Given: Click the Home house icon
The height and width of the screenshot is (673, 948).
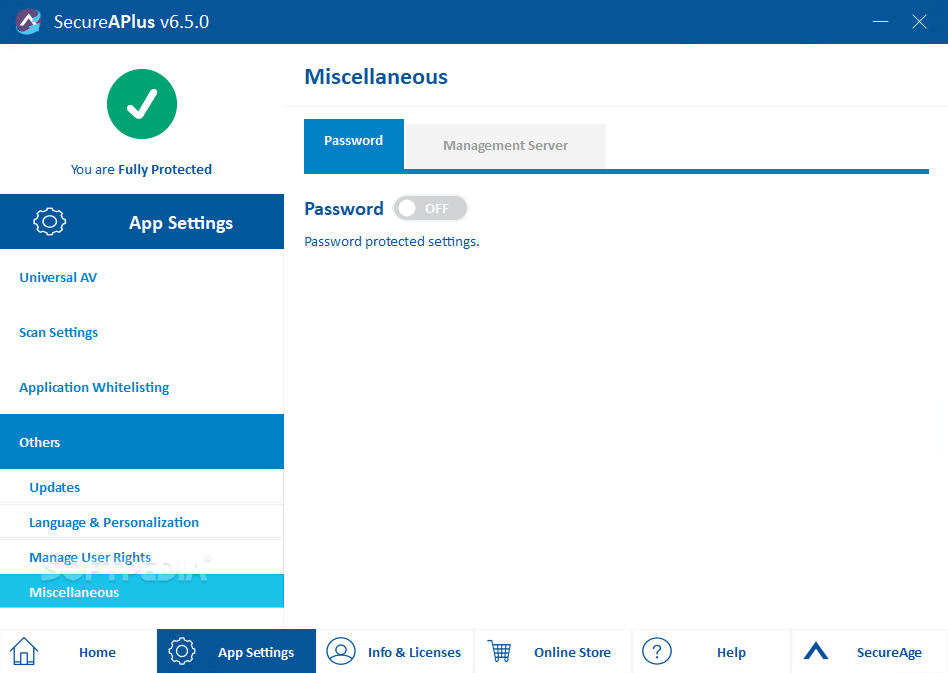Looking at the screenshot, I should coord(24,651).
